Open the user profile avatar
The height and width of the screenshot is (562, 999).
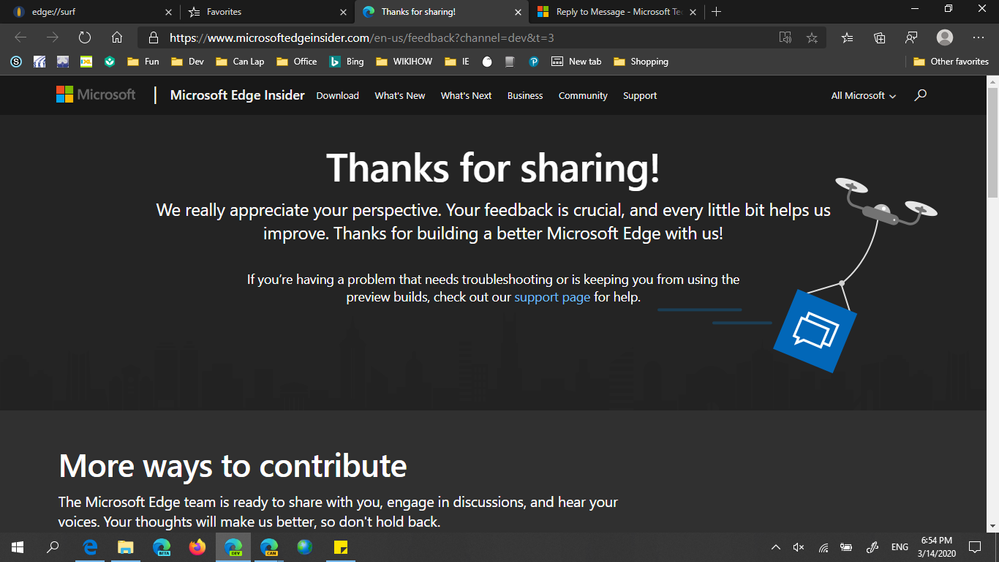[945, 38]
